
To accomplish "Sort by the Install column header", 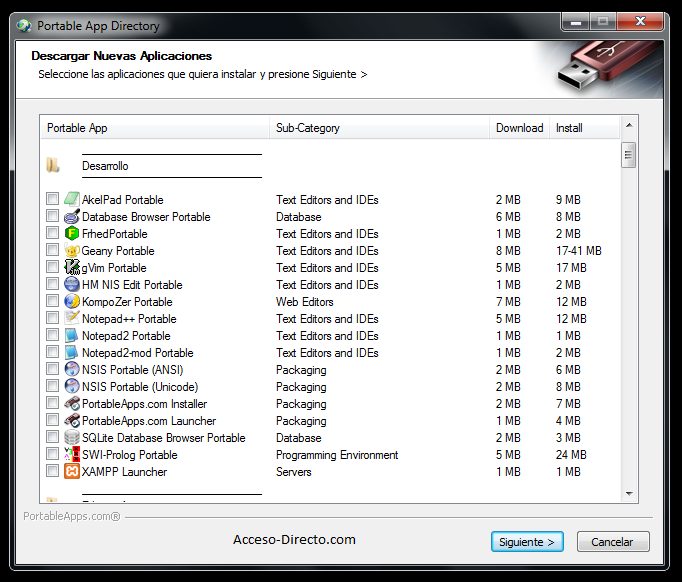I will coord(584,127).
